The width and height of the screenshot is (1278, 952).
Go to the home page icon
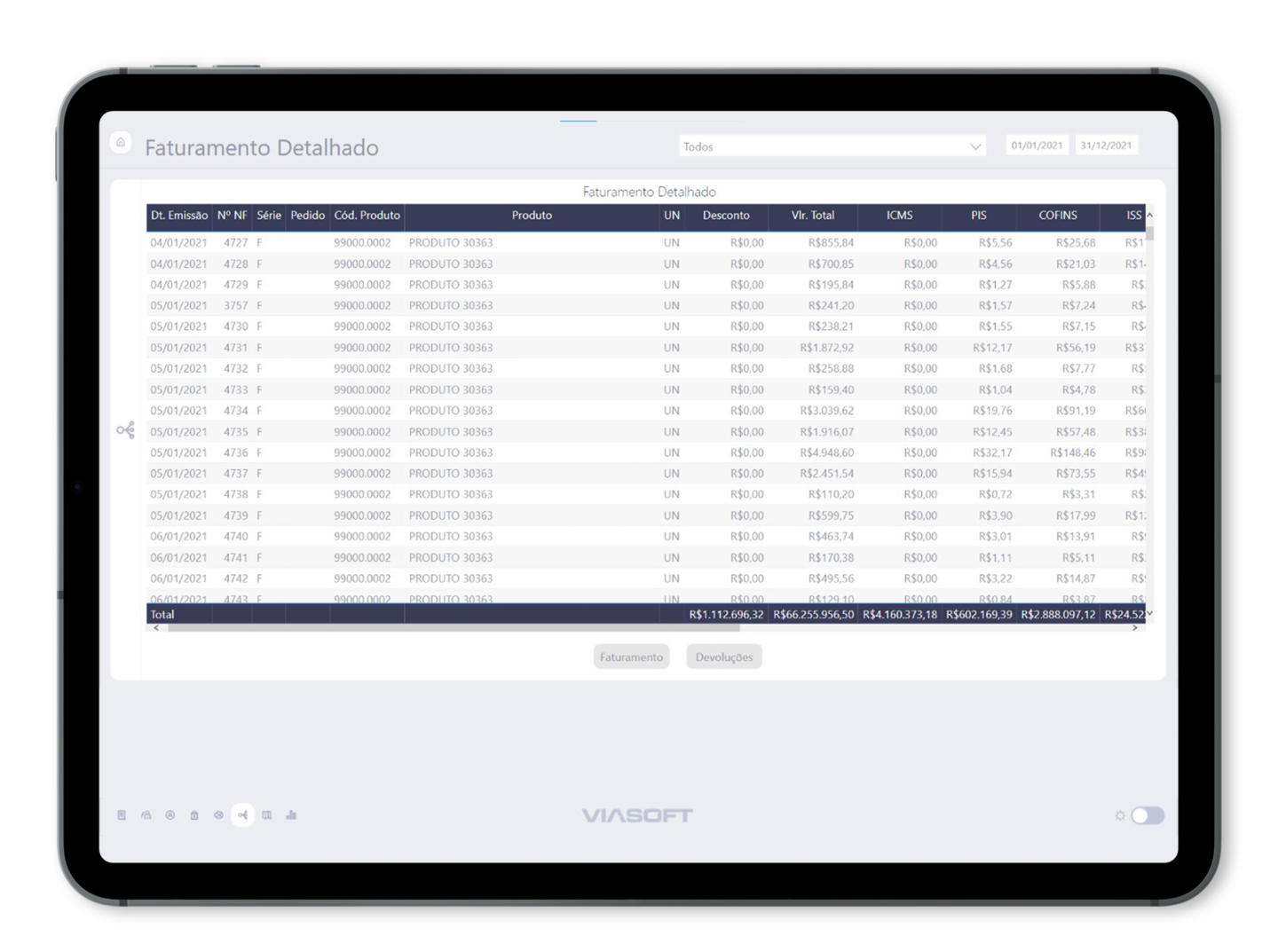[121, 142]
